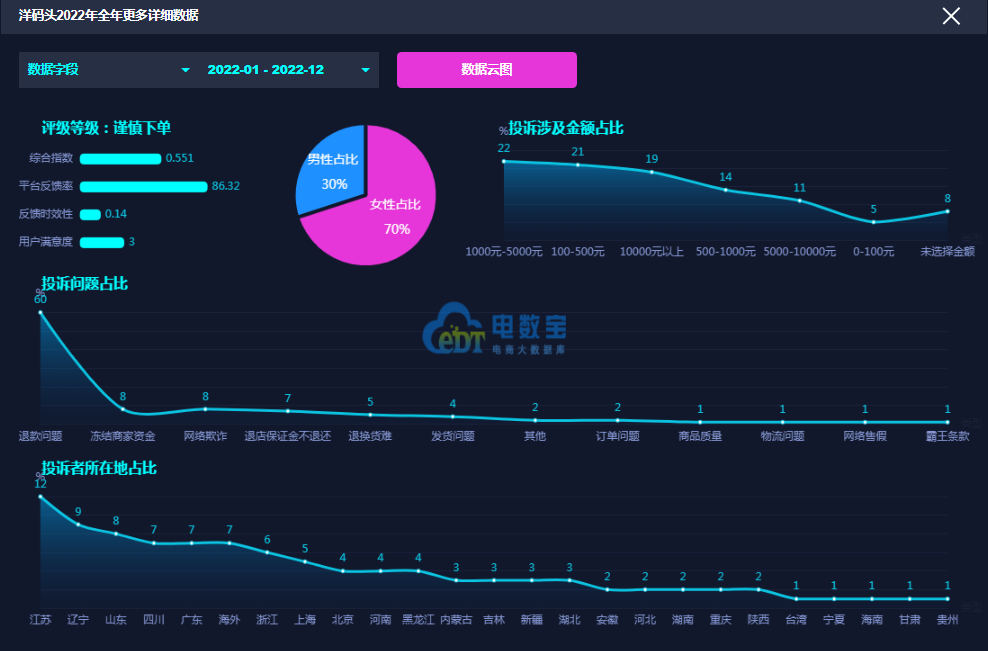Click the 0-100元 data point at 5
Viewport: 988px width, 651px height.
pos(873,222)
